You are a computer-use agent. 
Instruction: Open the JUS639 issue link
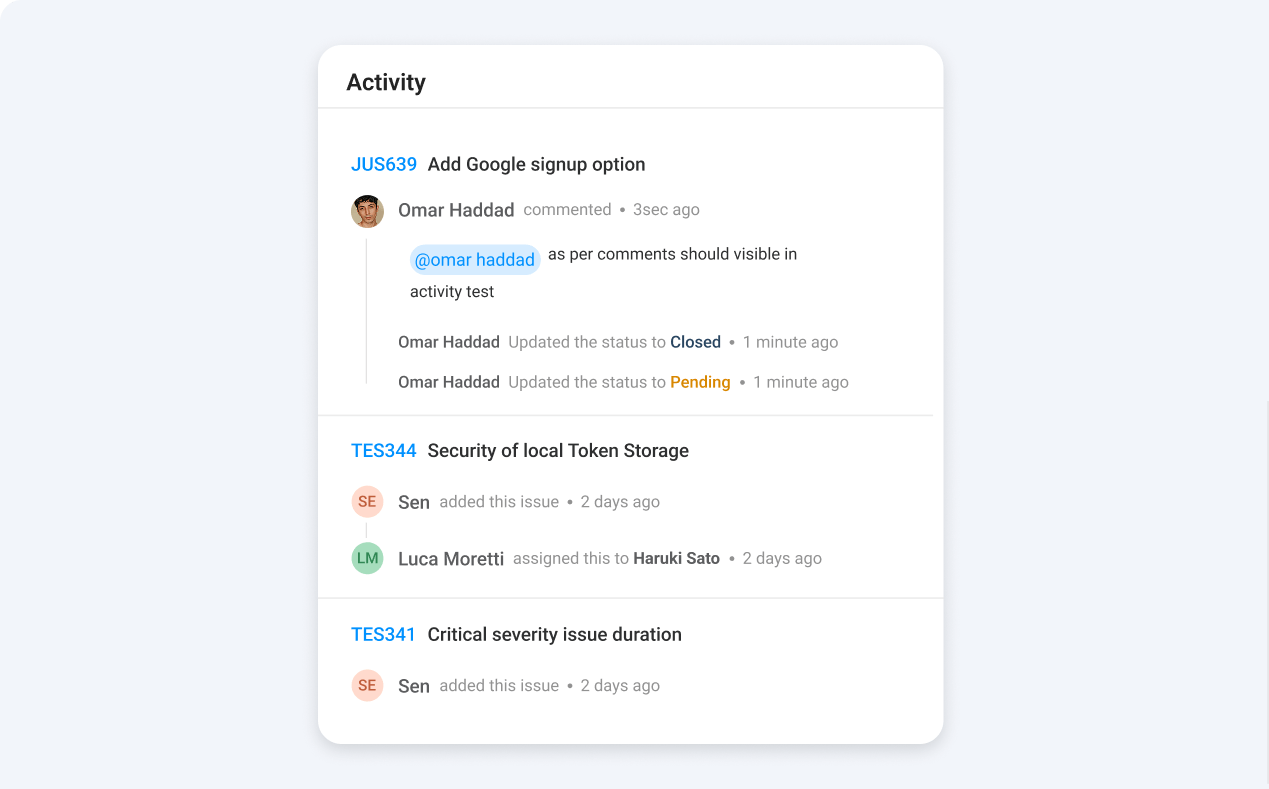point(383,165)
